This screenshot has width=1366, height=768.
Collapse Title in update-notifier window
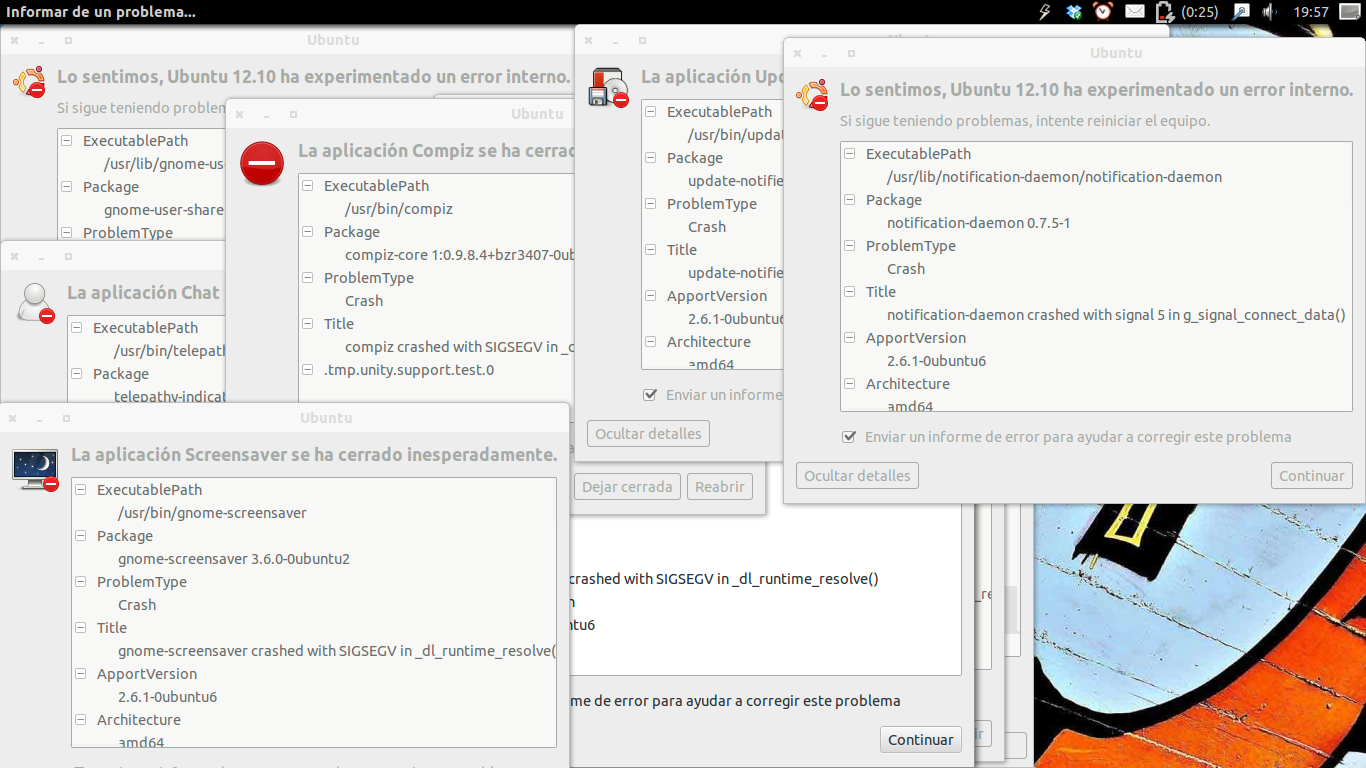[x=651, y=250]
